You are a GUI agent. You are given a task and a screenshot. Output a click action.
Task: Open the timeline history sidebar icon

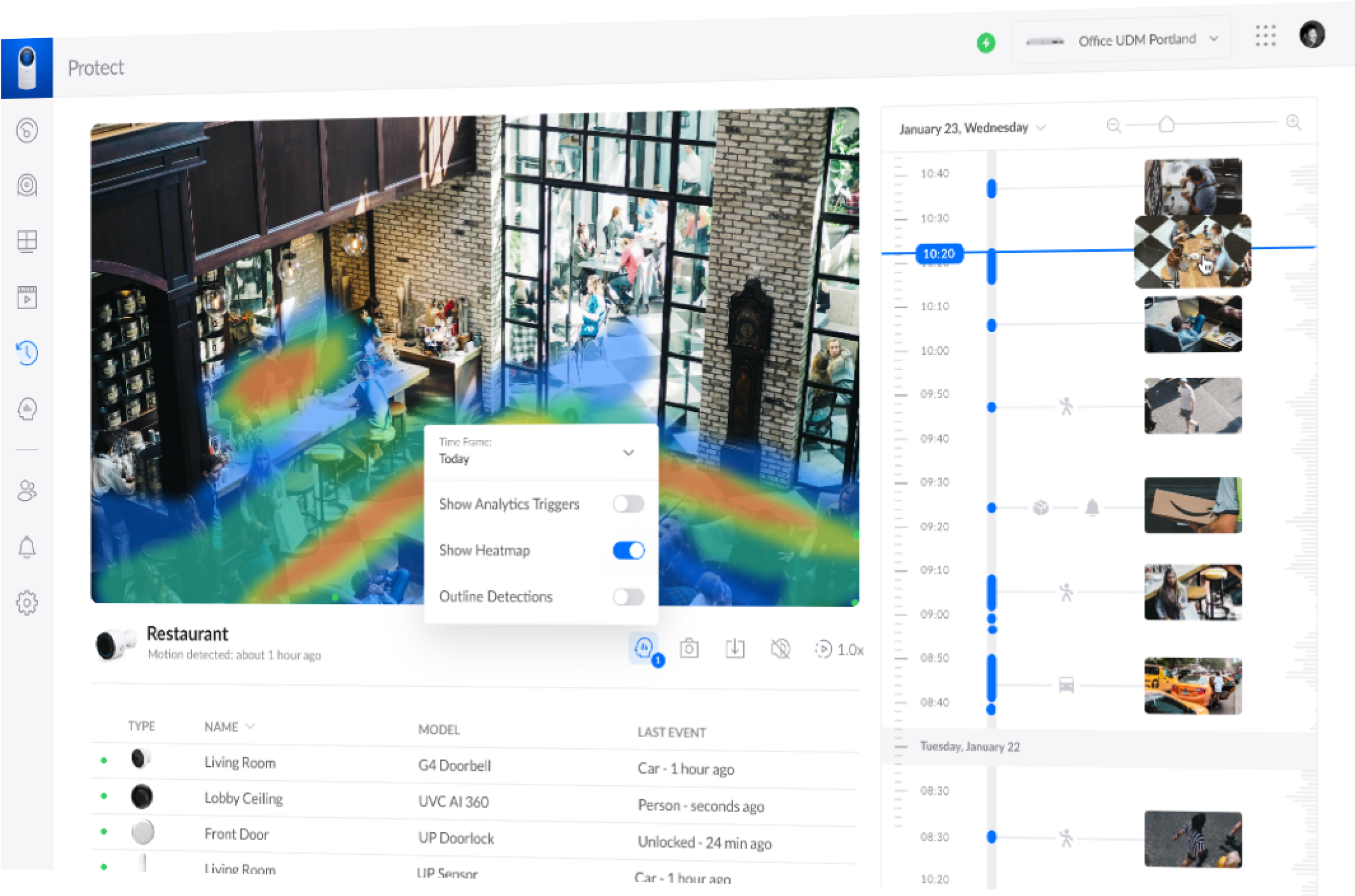pos(27,352)
